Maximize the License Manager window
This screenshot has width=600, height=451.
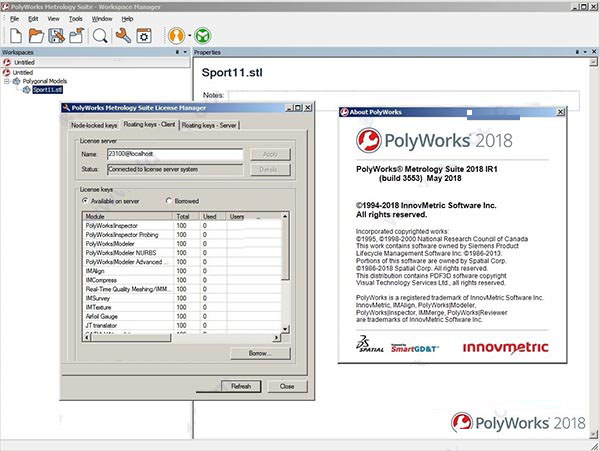pyautogui.click(x=299, y=108)
